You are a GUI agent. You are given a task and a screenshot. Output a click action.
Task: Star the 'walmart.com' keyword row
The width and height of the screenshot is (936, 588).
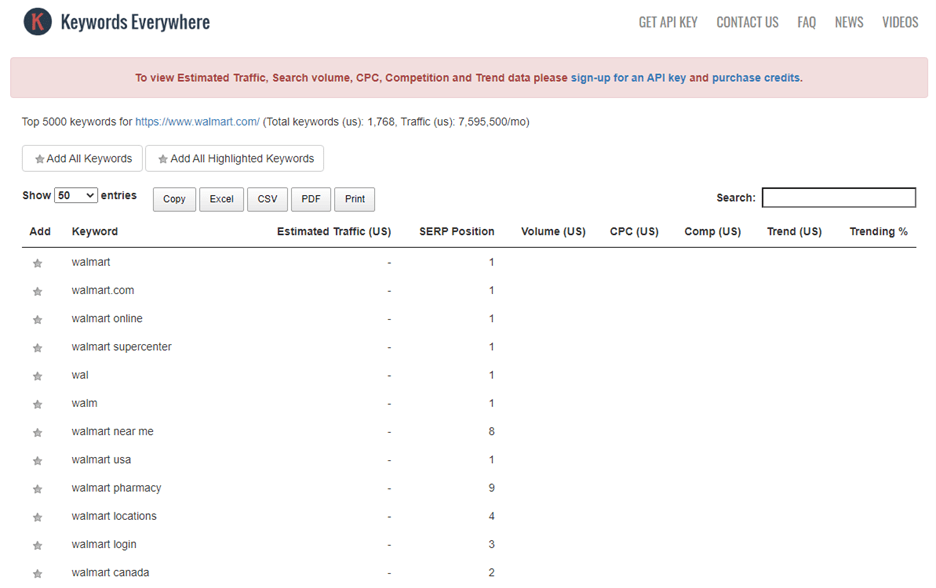pyautogui.click(x=38, y=291)
